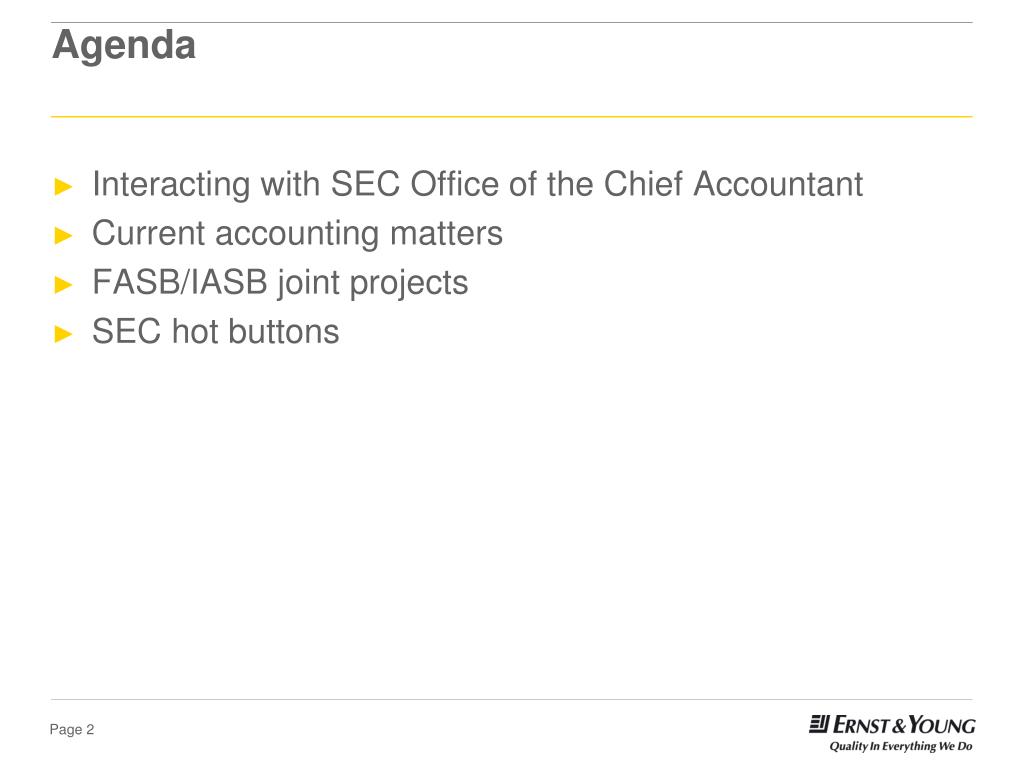This screenshot has height=768, width=1024.
Task: Click yellow arrow bullet beside Current accounting matters
Action: (x=63, y=235)
